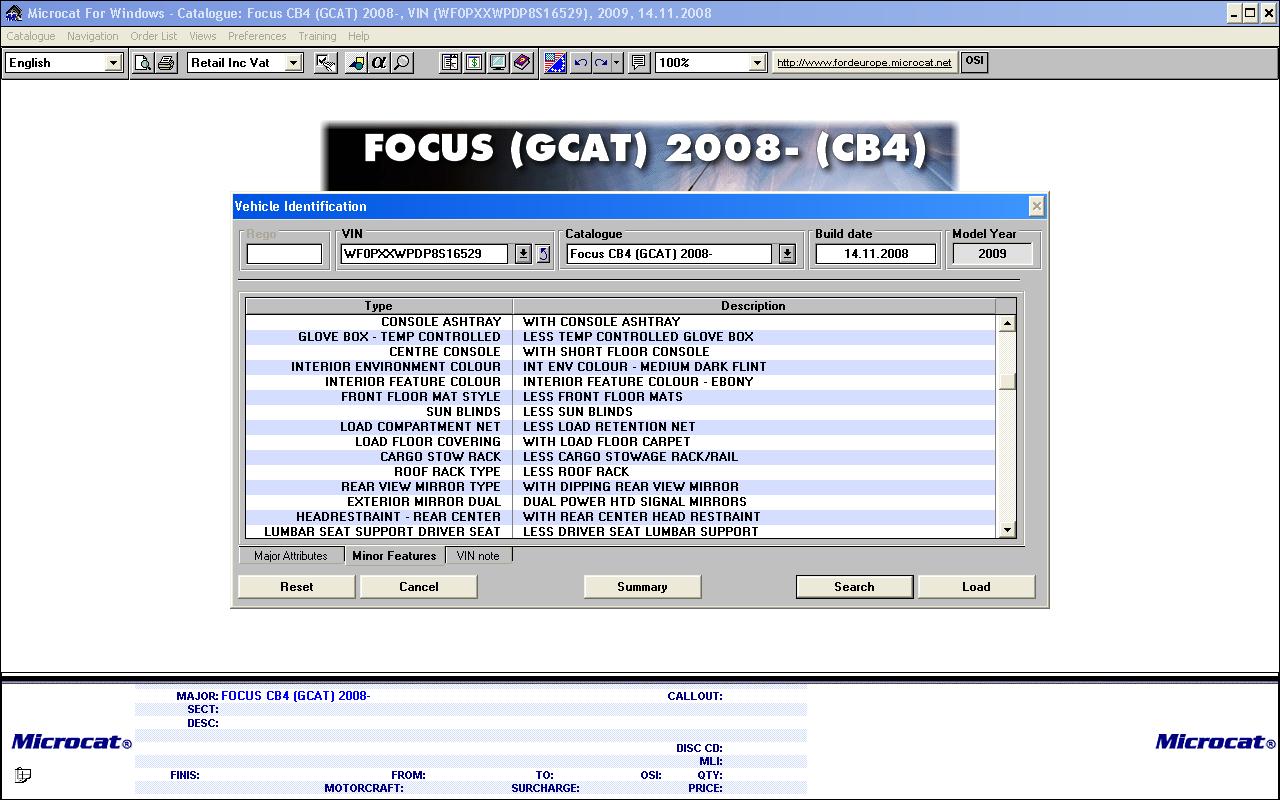
Task: Click the Search button
Action: coord(854,587)
